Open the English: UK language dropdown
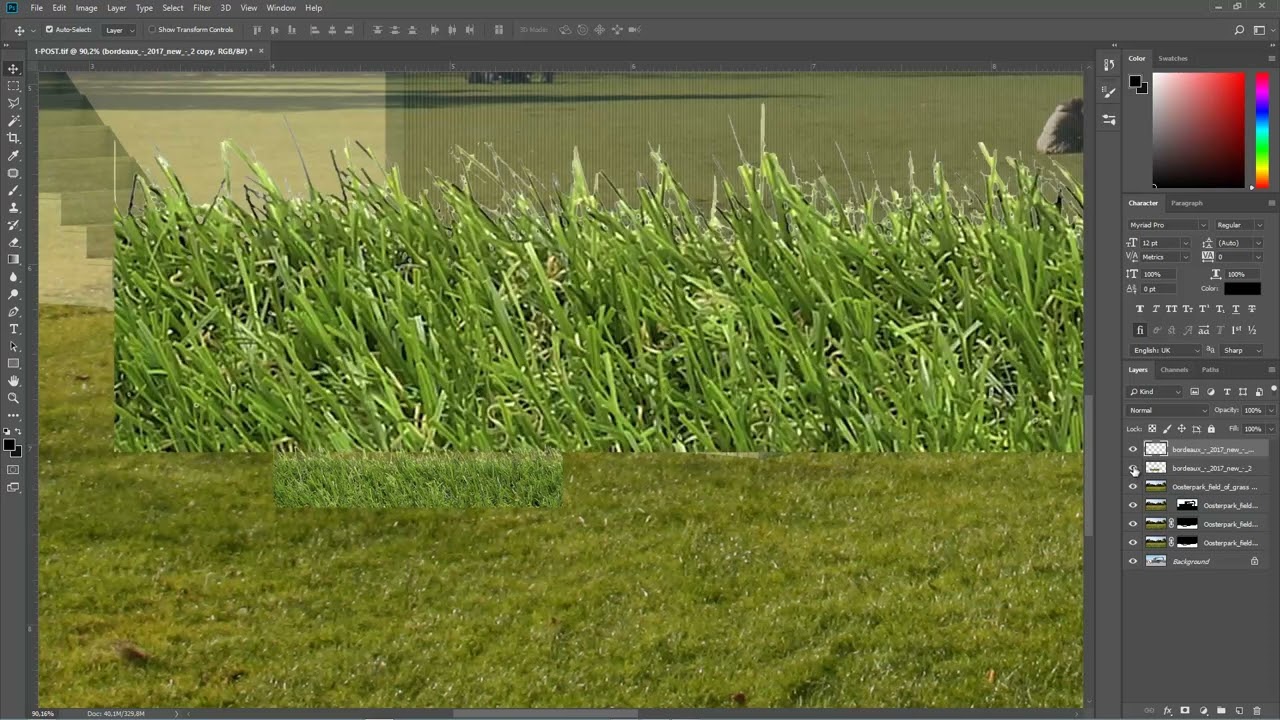Screen dimensions: 1280x720 (1165, 350)
